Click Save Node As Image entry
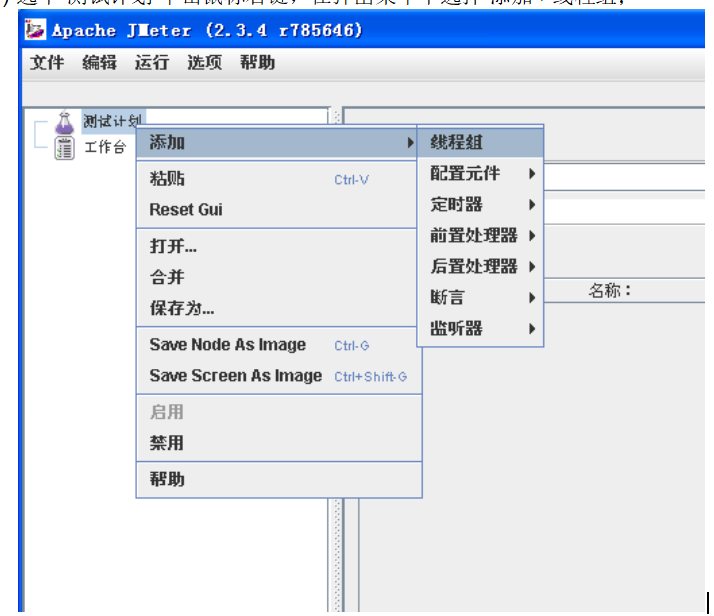 (x=279, y=345)
